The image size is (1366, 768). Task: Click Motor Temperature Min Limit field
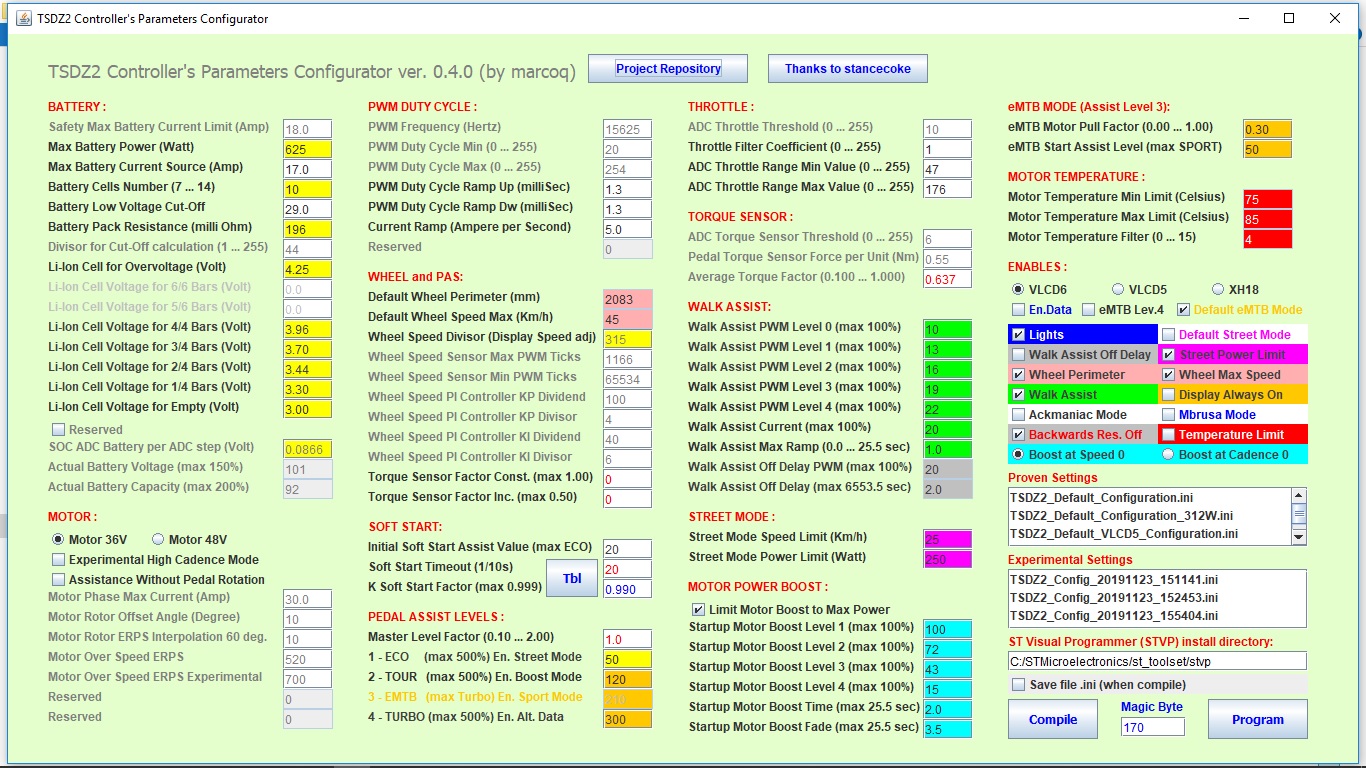point(1267,199)
